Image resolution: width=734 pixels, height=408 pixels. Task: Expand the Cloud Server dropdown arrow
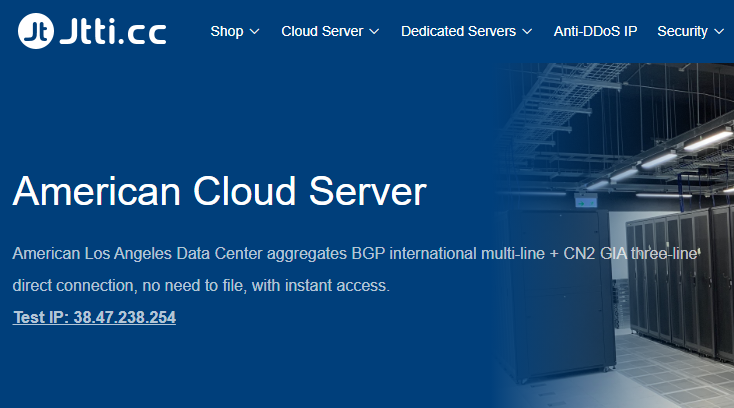374,32
